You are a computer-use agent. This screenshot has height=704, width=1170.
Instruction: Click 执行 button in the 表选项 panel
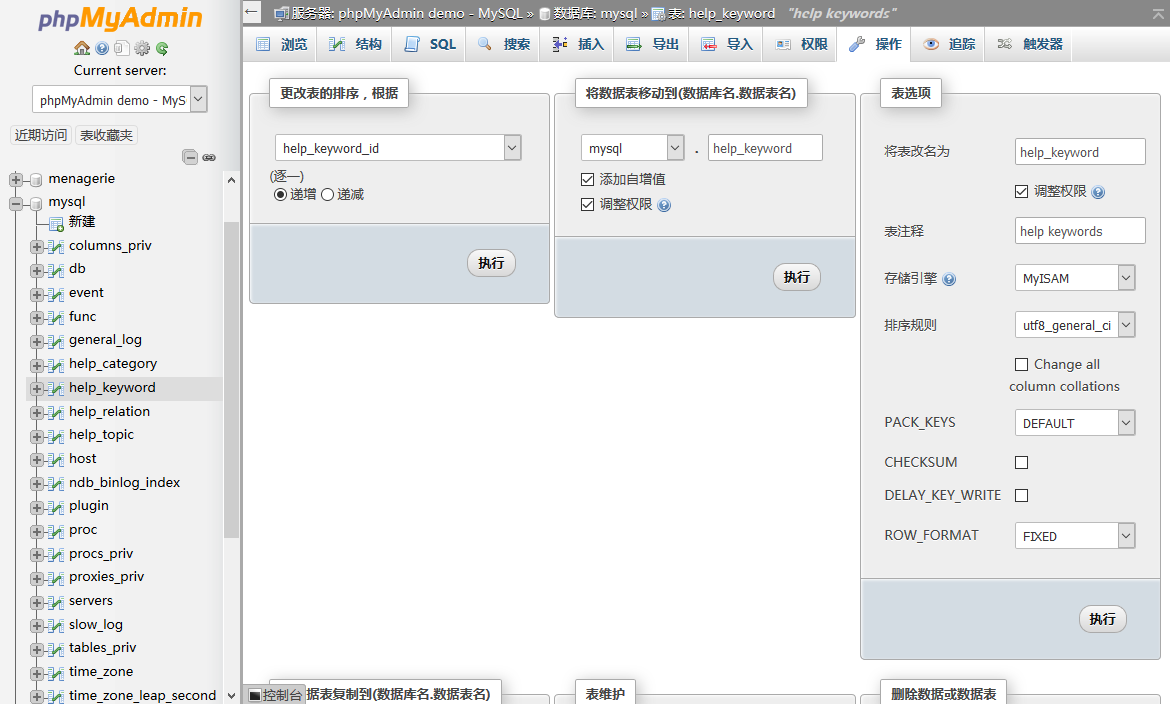(1102, 619)
